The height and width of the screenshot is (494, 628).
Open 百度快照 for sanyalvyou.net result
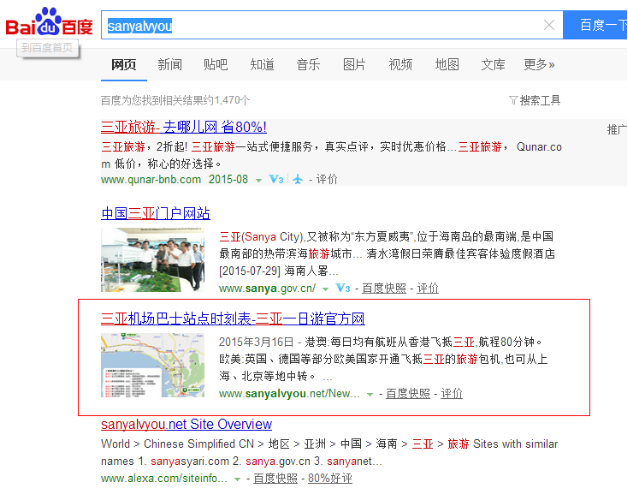pyautogui.click(x=408, y=394)
